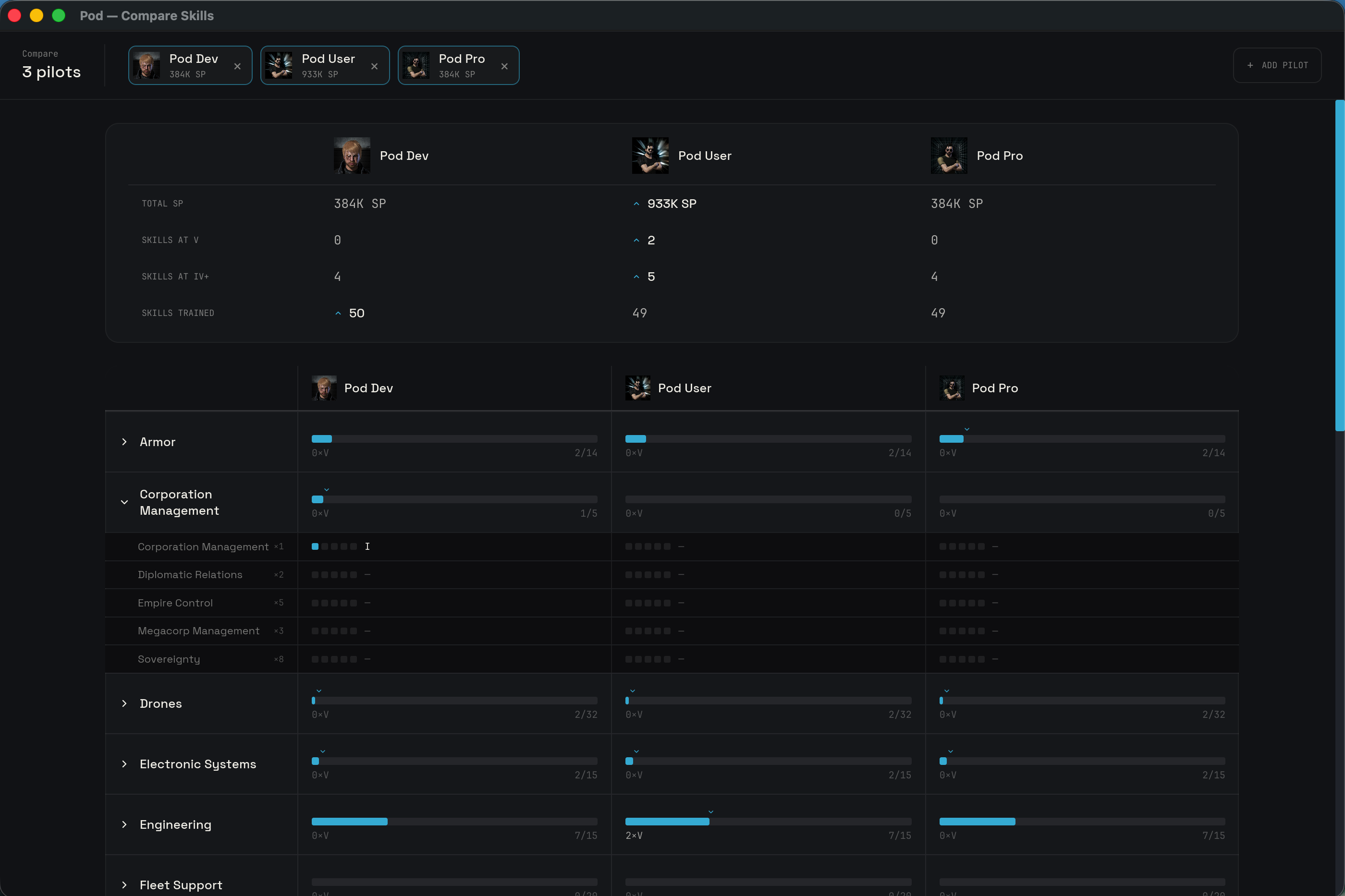The width and height of the screenshot is (1345, 896).
Task: Click the 1/5 count in Pod Dev's Corporation Management
Action: pyautogui.click(x=589, y=513)
